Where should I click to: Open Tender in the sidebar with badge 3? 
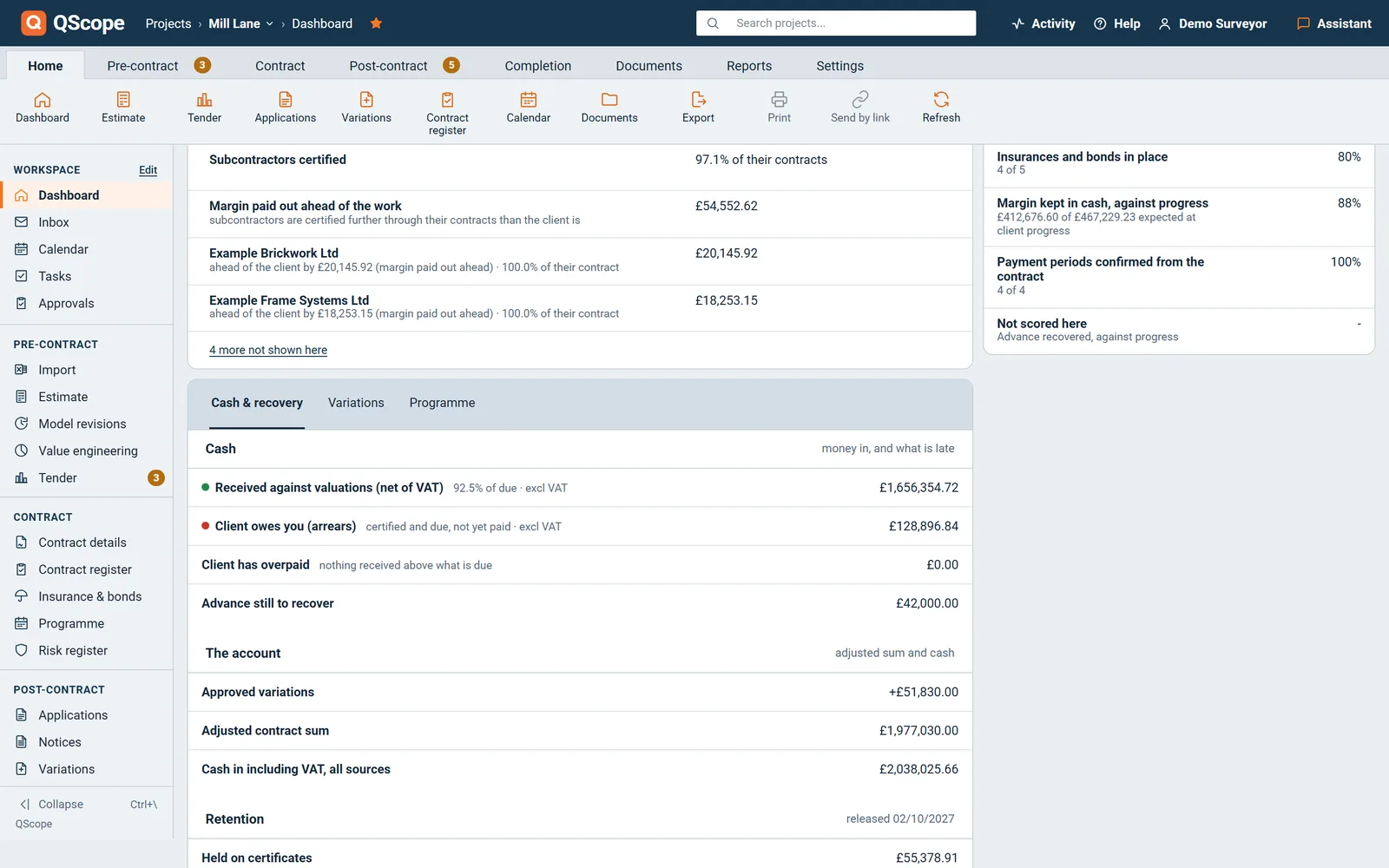[x=87, y=477]
